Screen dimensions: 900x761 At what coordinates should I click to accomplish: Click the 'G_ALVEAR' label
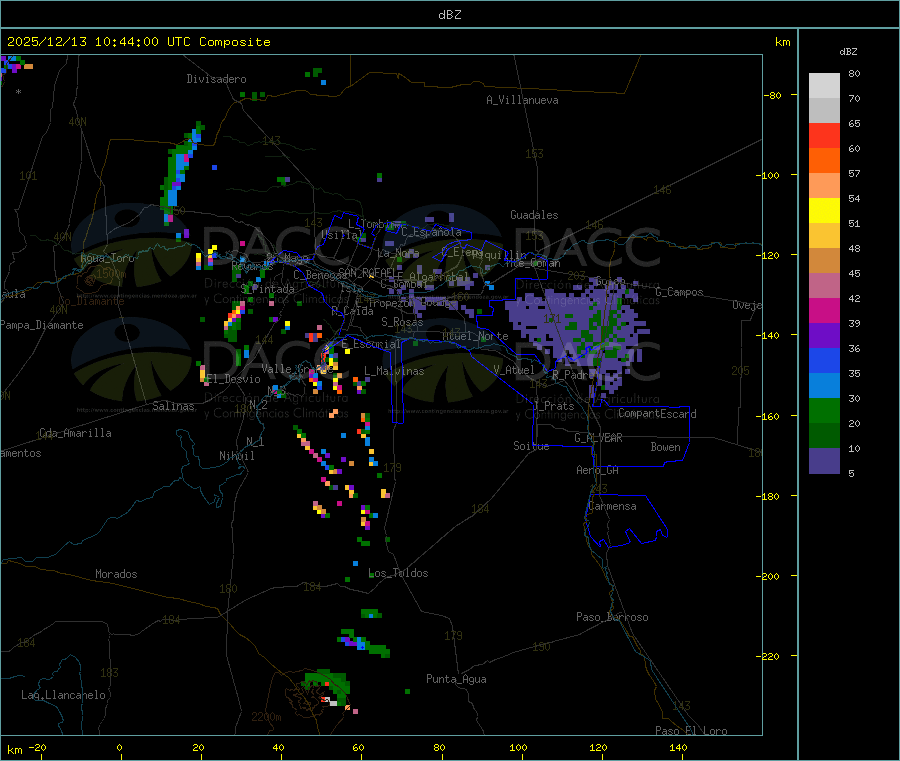click(598, 438)
